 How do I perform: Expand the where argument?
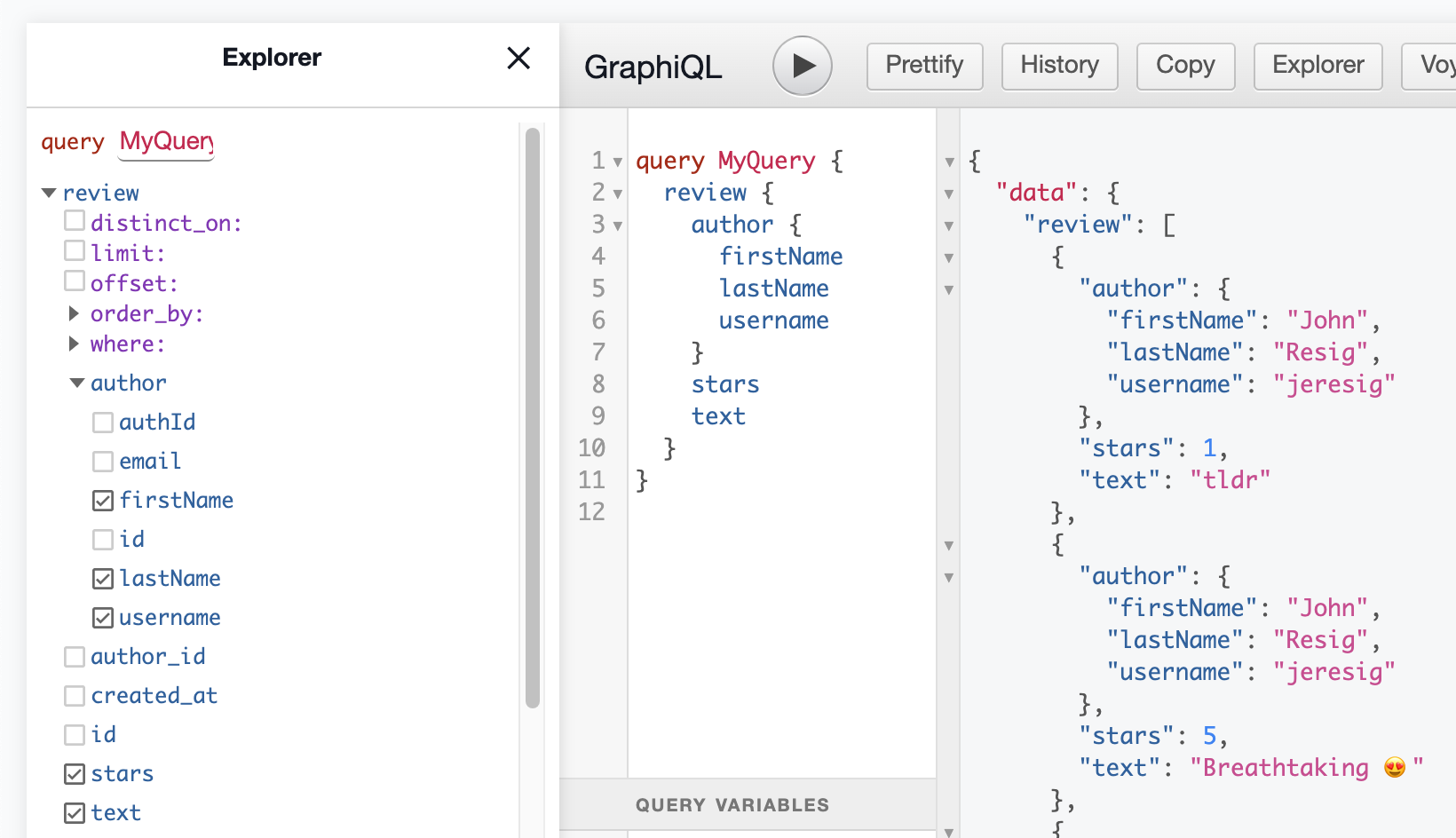click(75, 344)
